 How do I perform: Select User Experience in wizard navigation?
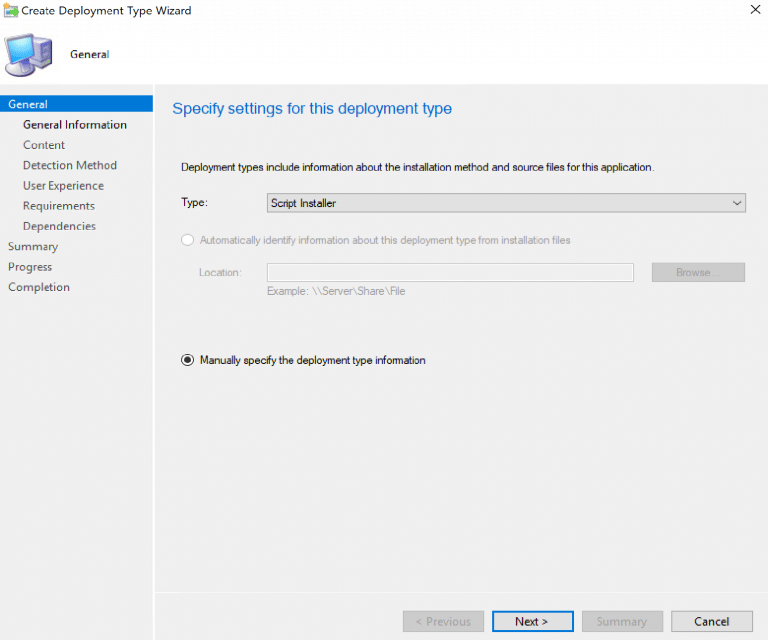tap(63, 186)
